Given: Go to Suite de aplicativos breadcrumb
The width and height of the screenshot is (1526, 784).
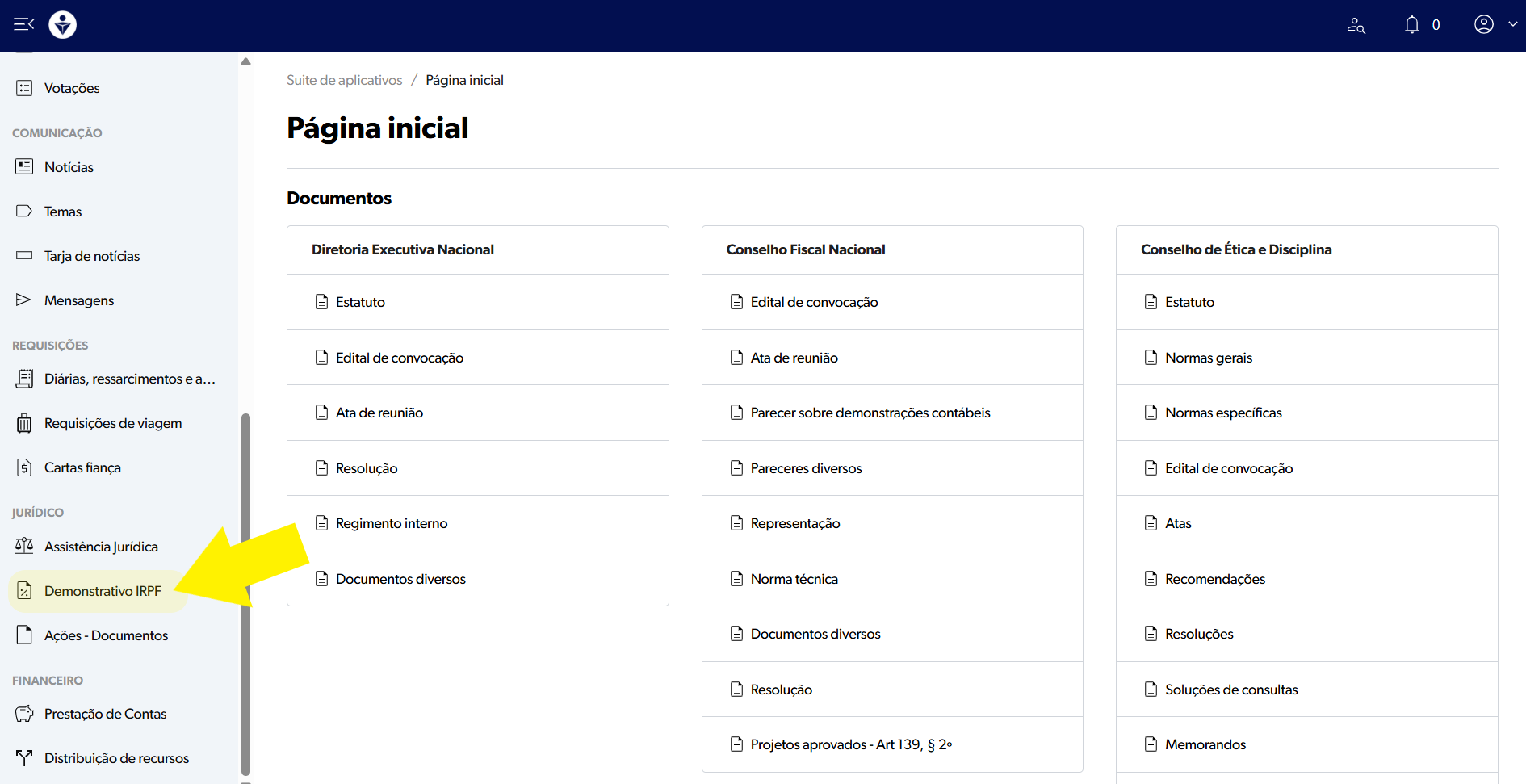Looking at the screenshot, I should 344,80.
